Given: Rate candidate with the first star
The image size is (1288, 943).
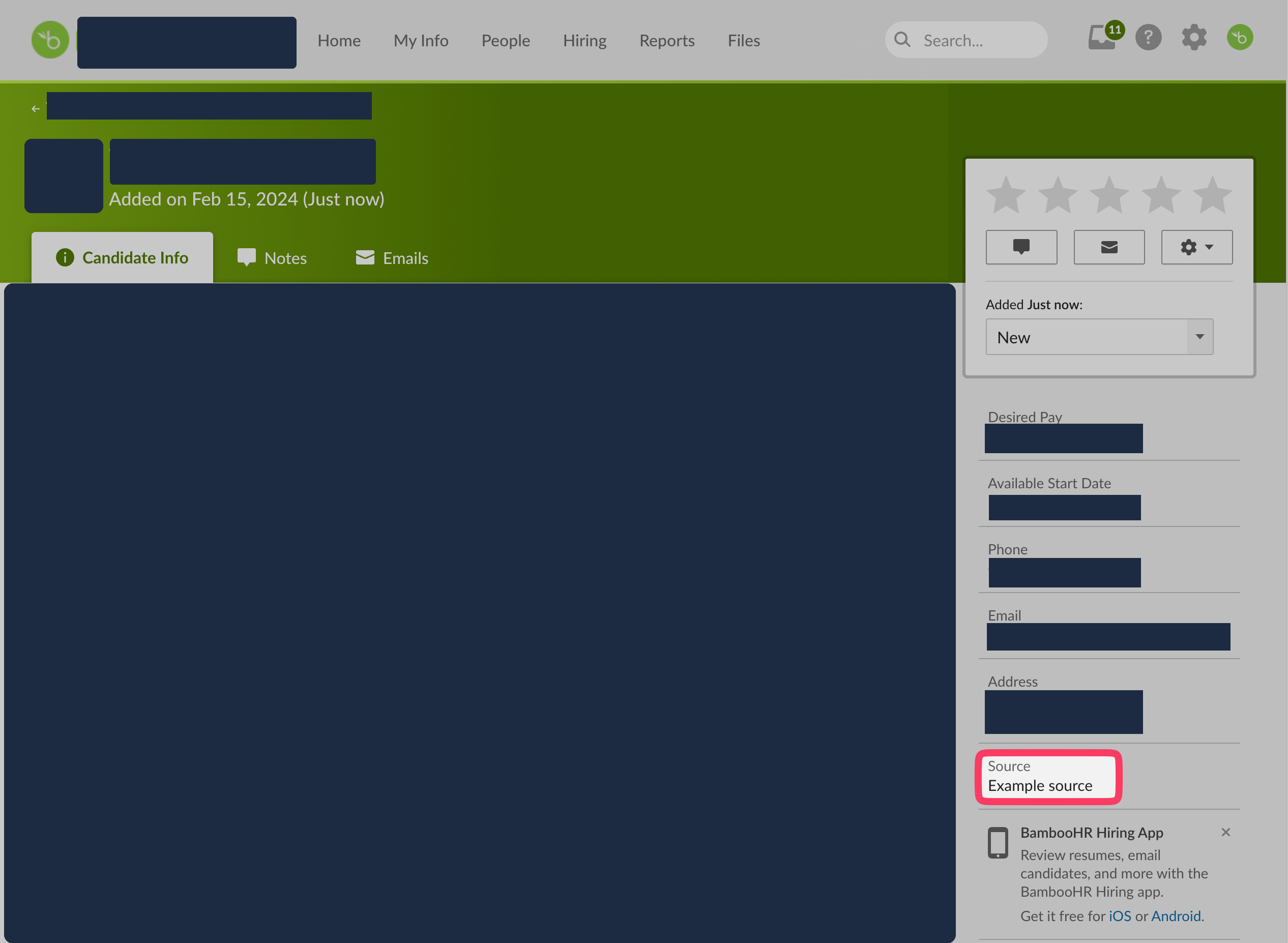Looking at the screenshot, I should [x=1006, y=195].
